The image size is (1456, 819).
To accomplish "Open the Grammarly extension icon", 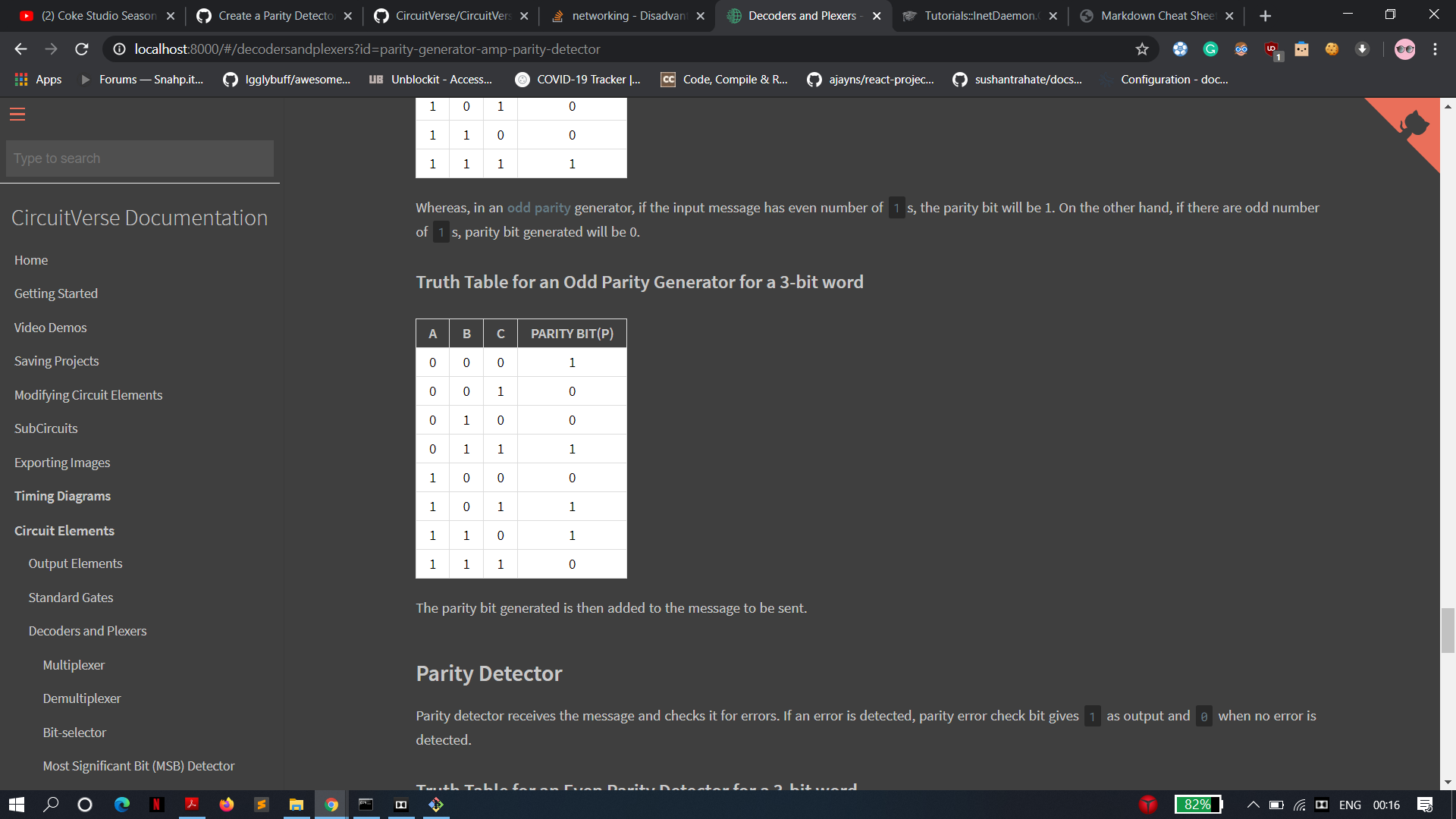I will (x=1210, y=49).
